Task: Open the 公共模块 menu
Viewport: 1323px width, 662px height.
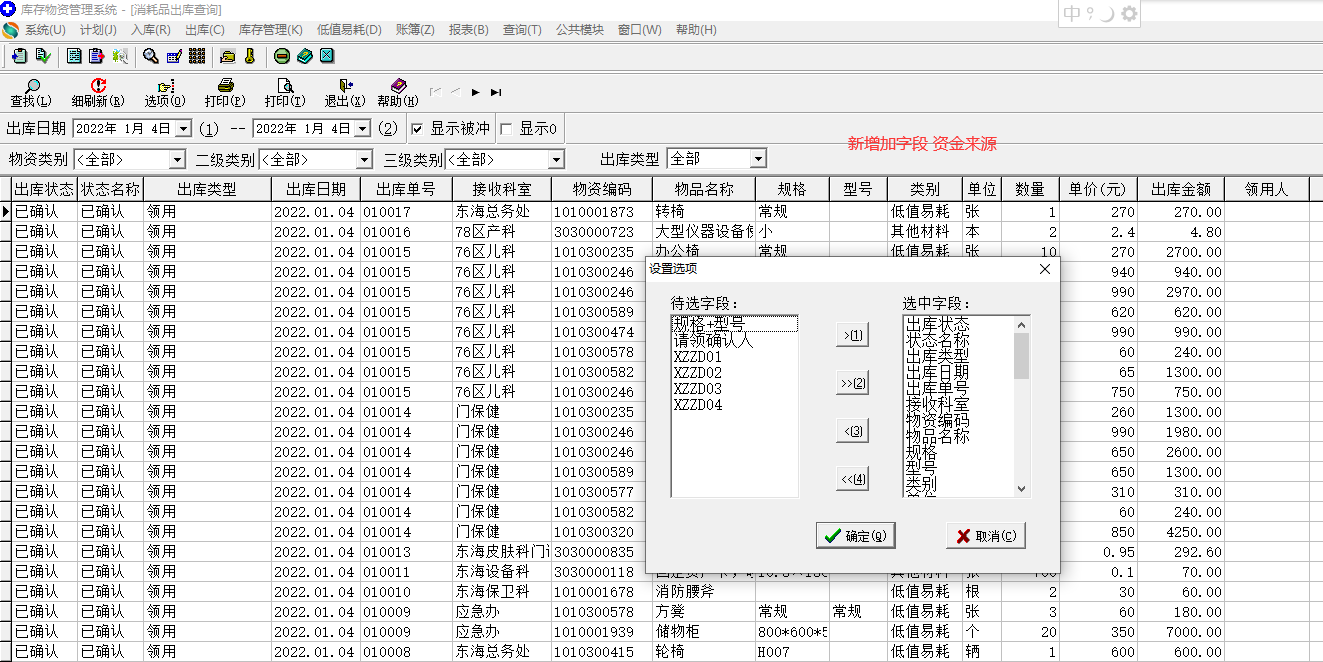Action: coord(580,30)
